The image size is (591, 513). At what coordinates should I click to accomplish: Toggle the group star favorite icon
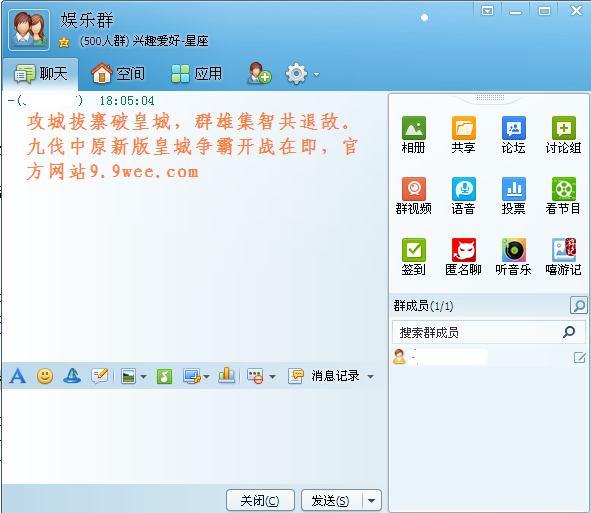click(64, 42)
